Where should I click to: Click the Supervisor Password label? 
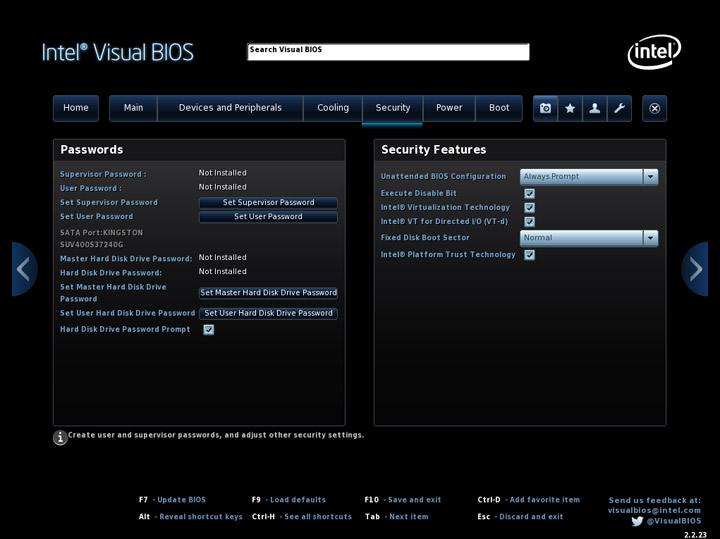pos(103,174)
